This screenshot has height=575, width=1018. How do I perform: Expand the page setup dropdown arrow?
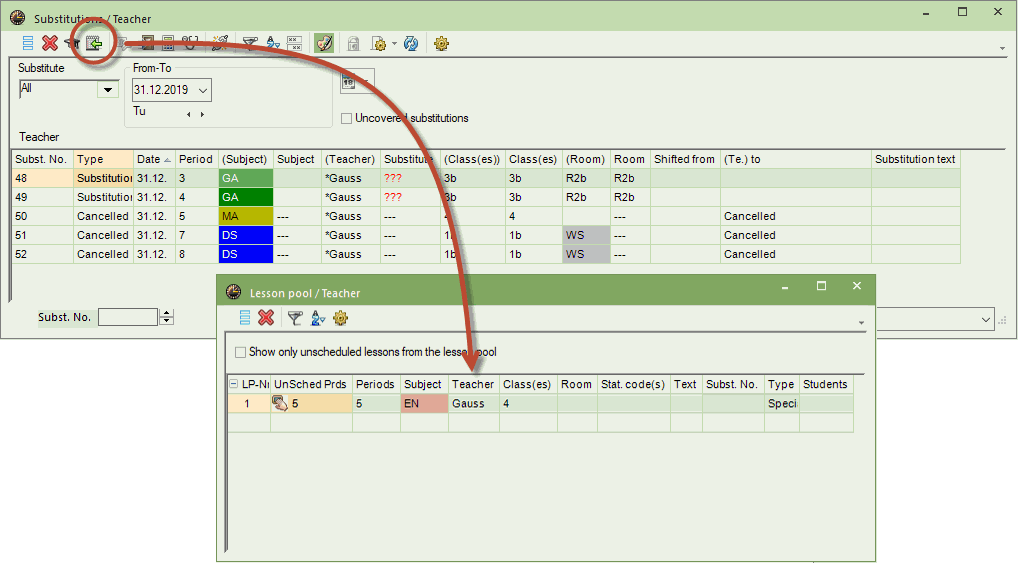coord(394,44)
